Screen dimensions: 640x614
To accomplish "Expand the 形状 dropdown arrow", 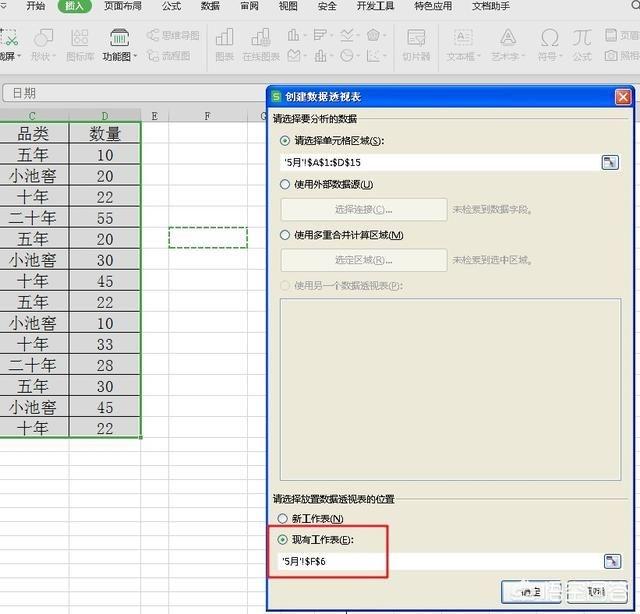I will coord(54,56).
